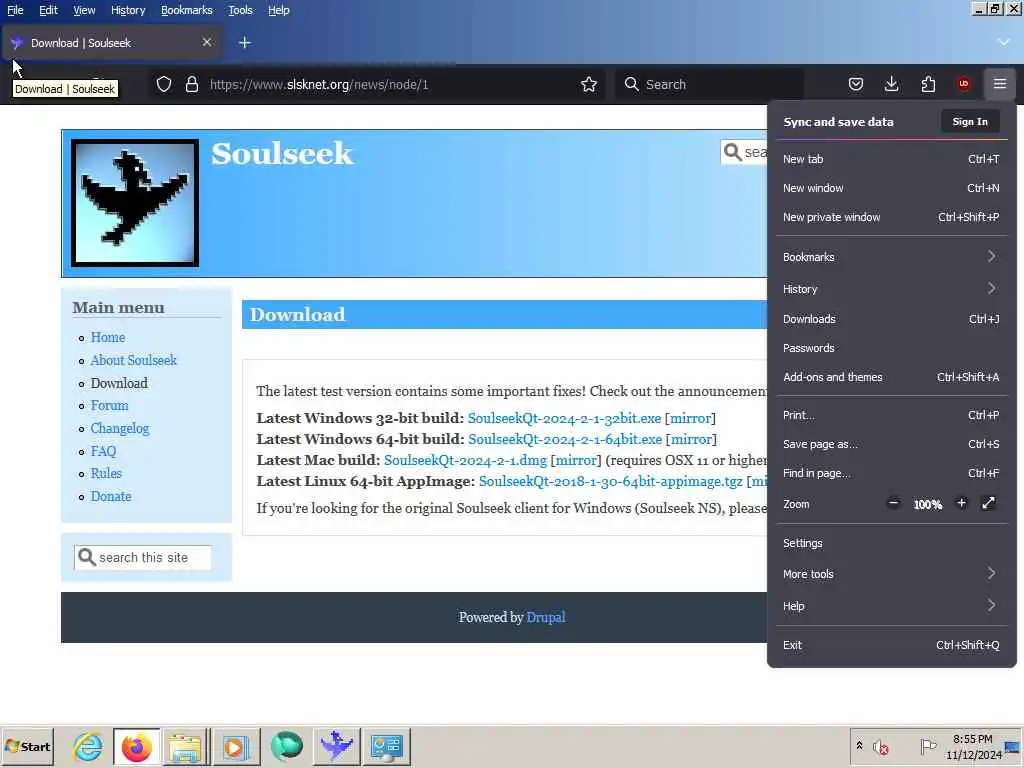Image resolution: width=1024 pixels, height=768 pixels.
Task: Open the Pocket save icon
Action: [856, 84]
